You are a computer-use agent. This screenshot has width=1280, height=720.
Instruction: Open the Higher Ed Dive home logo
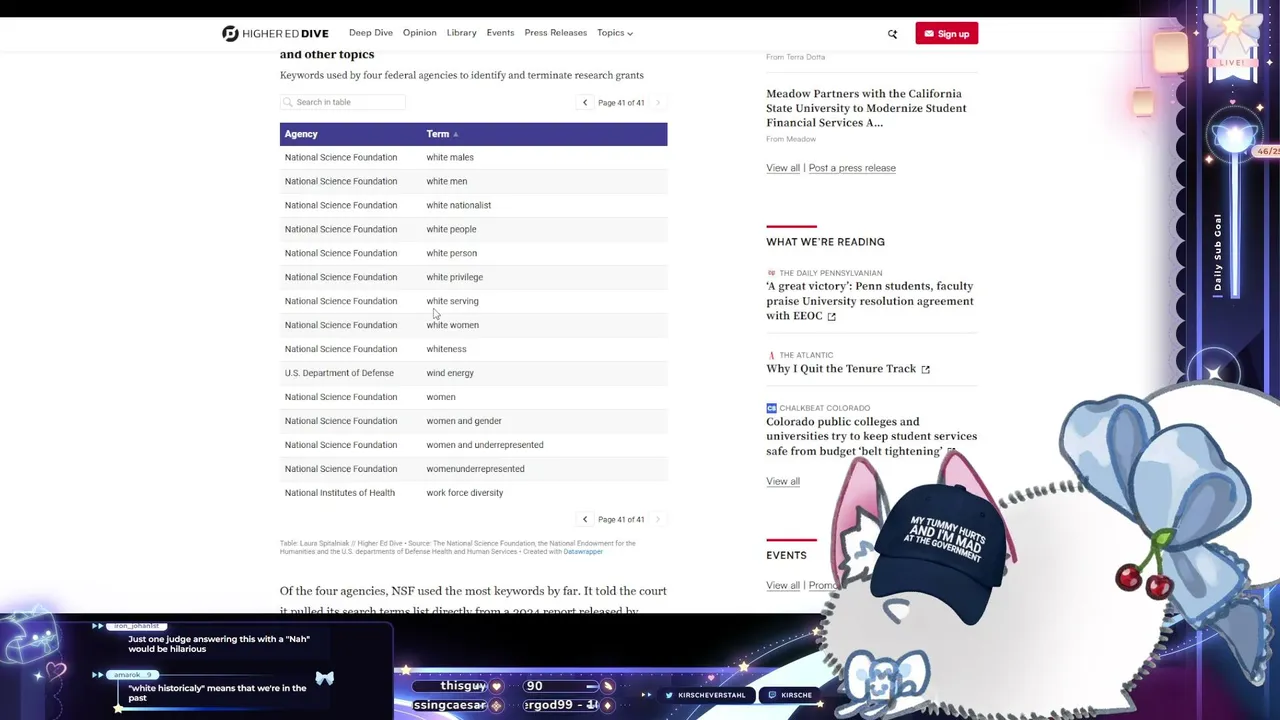[275, 33]
